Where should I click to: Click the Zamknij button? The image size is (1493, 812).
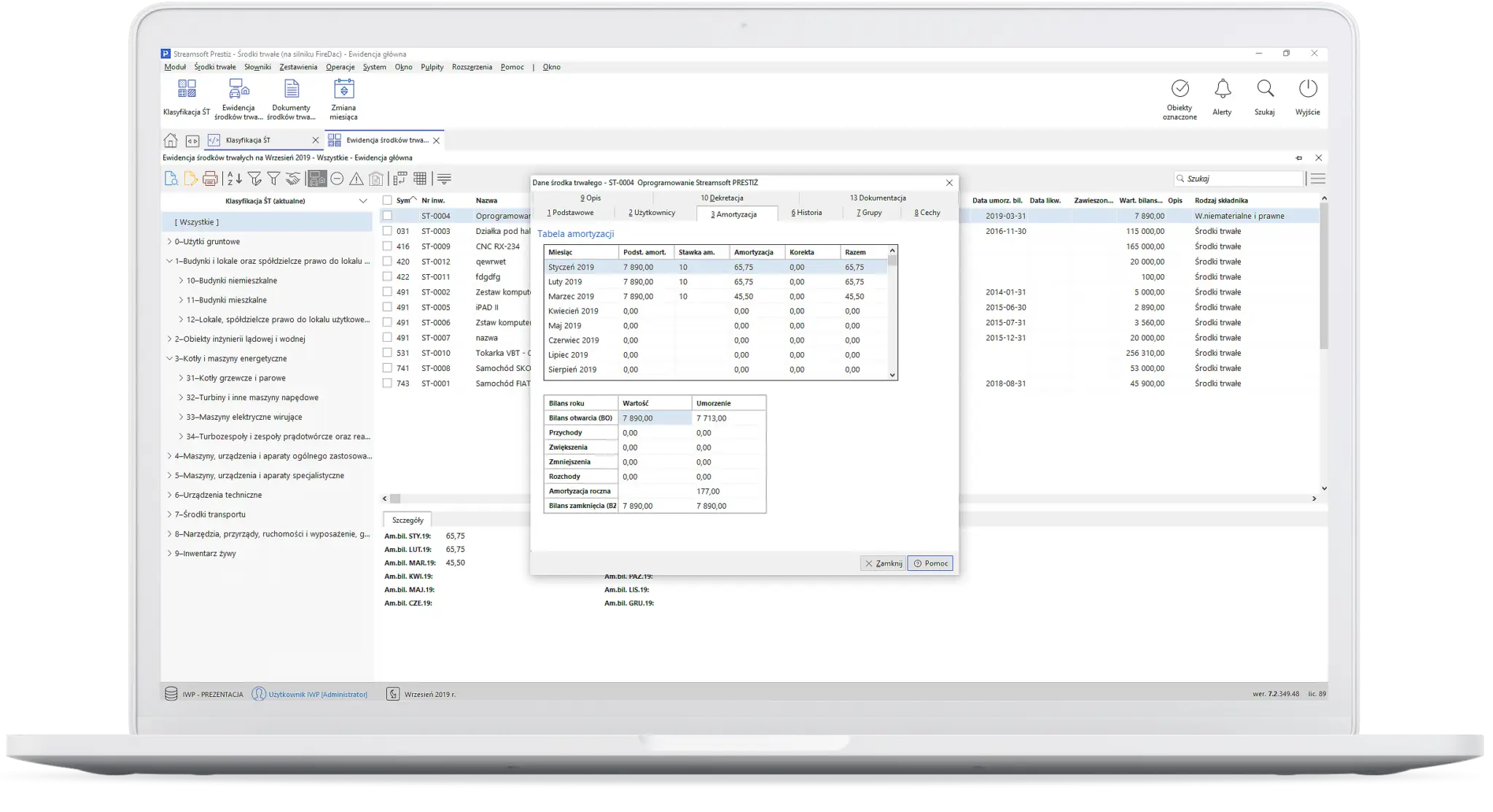point(883,563)
